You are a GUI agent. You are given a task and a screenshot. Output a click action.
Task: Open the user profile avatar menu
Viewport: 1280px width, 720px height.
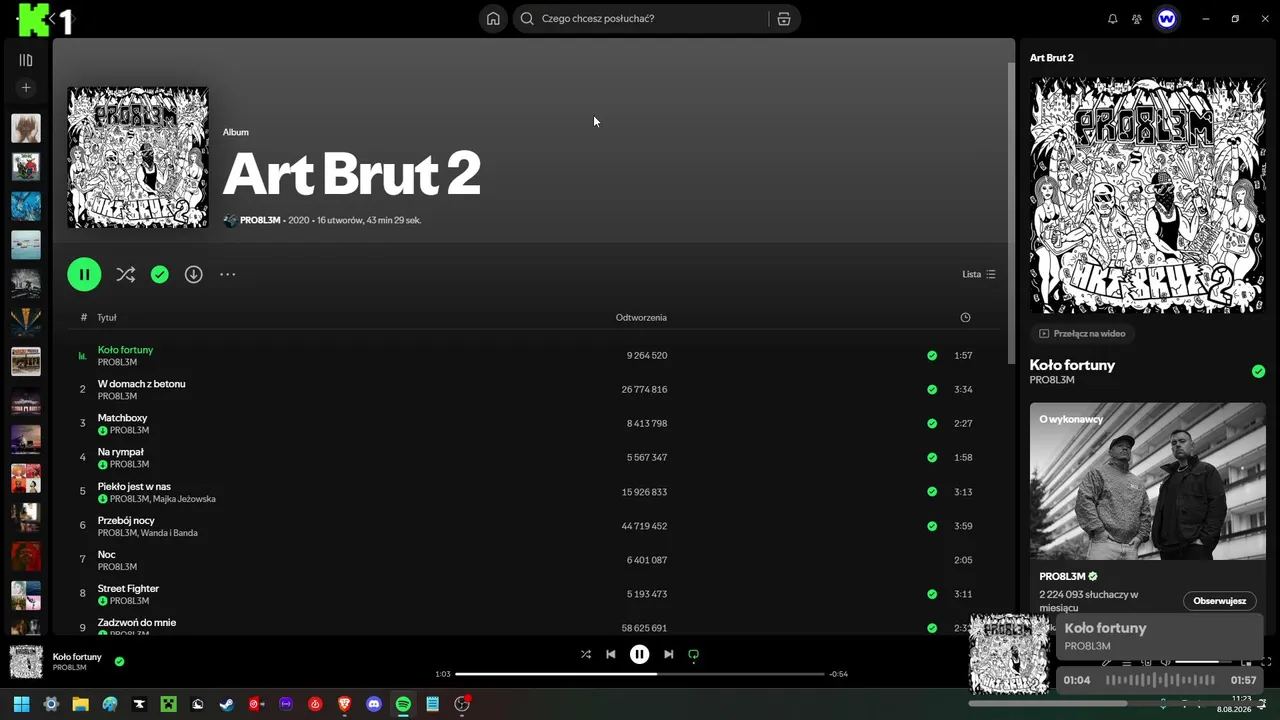click(x=1166, y=18)
